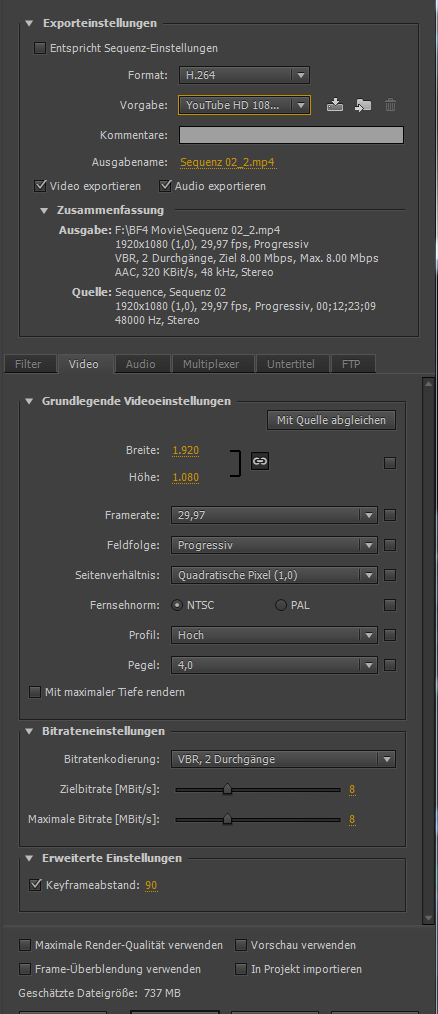Open the Vorgabe YouTube HD preset dropdown
Viewport: 438px width, 1014px height.
(x=244, y=105)
